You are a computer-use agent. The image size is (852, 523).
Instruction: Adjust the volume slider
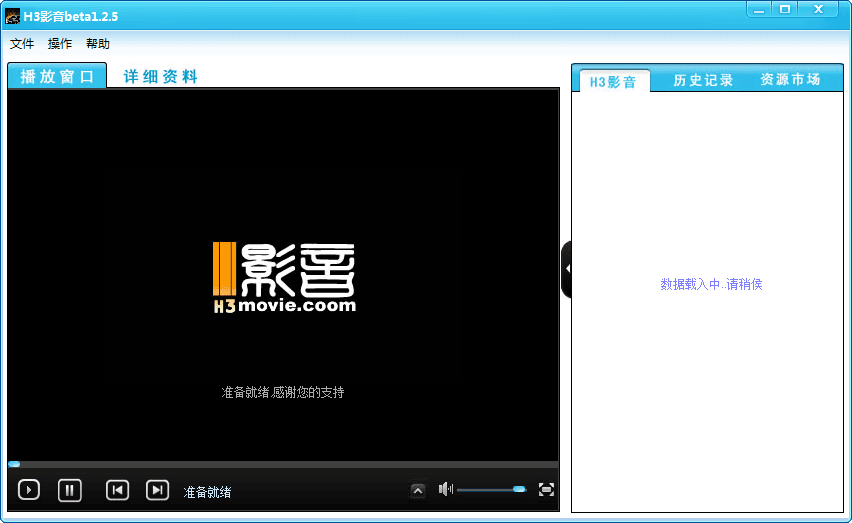(x=490, y=489)
